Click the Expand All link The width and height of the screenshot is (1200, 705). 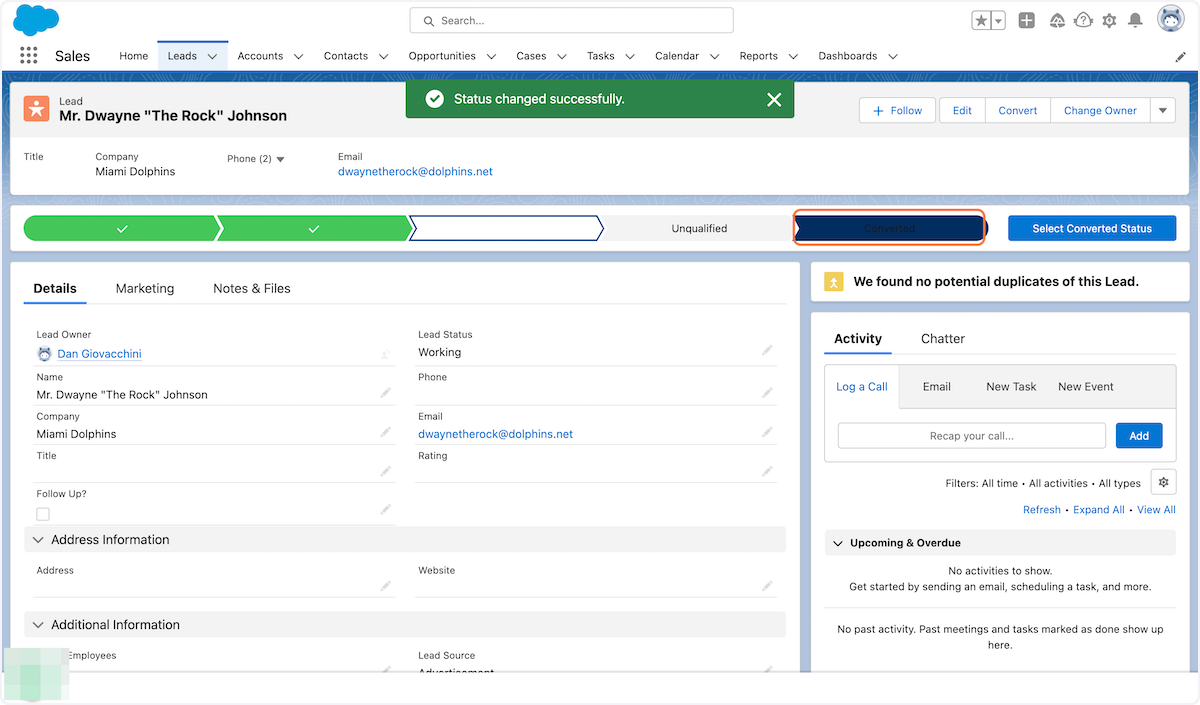coord(1099,510)
